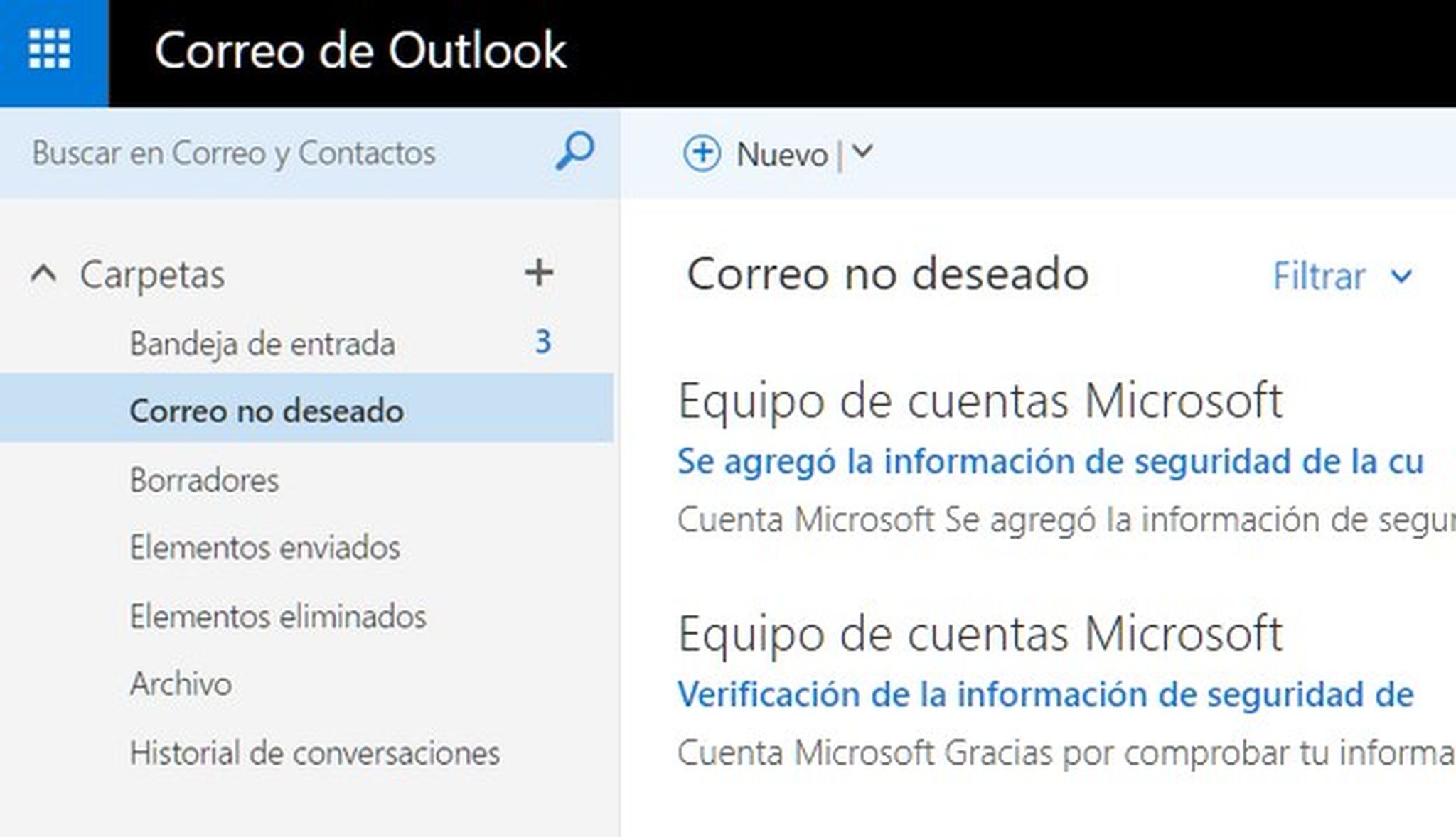Click the Nuevo button
The width and height of the screenshot is (1456, 837).
[781, 154]
